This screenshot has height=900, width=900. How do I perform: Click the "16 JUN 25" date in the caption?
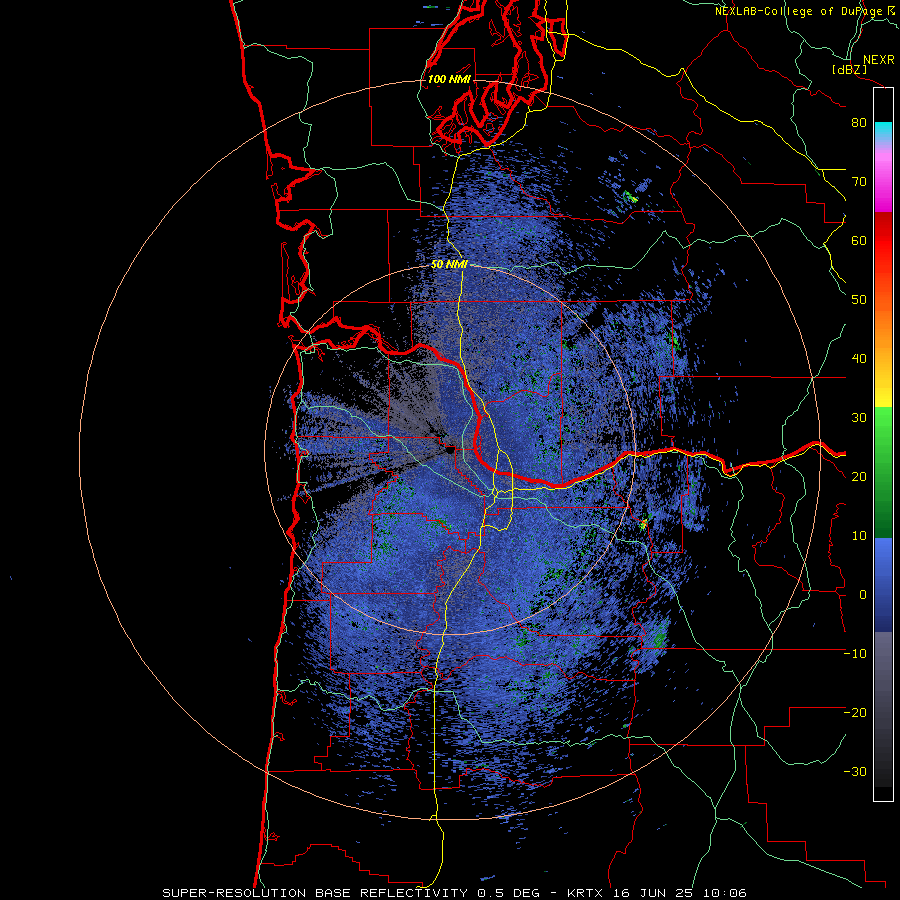653,893
